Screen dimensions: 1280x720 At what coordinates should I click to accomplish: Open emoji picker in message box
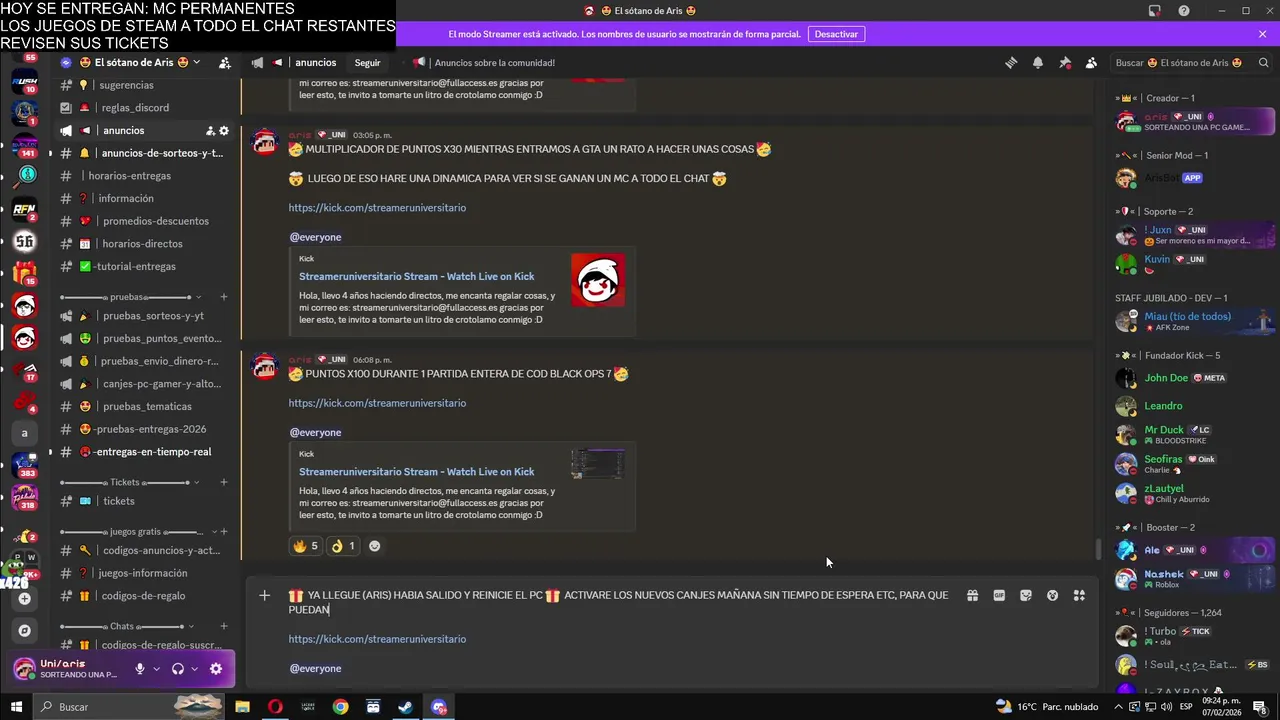click(x=1052, y=595)
